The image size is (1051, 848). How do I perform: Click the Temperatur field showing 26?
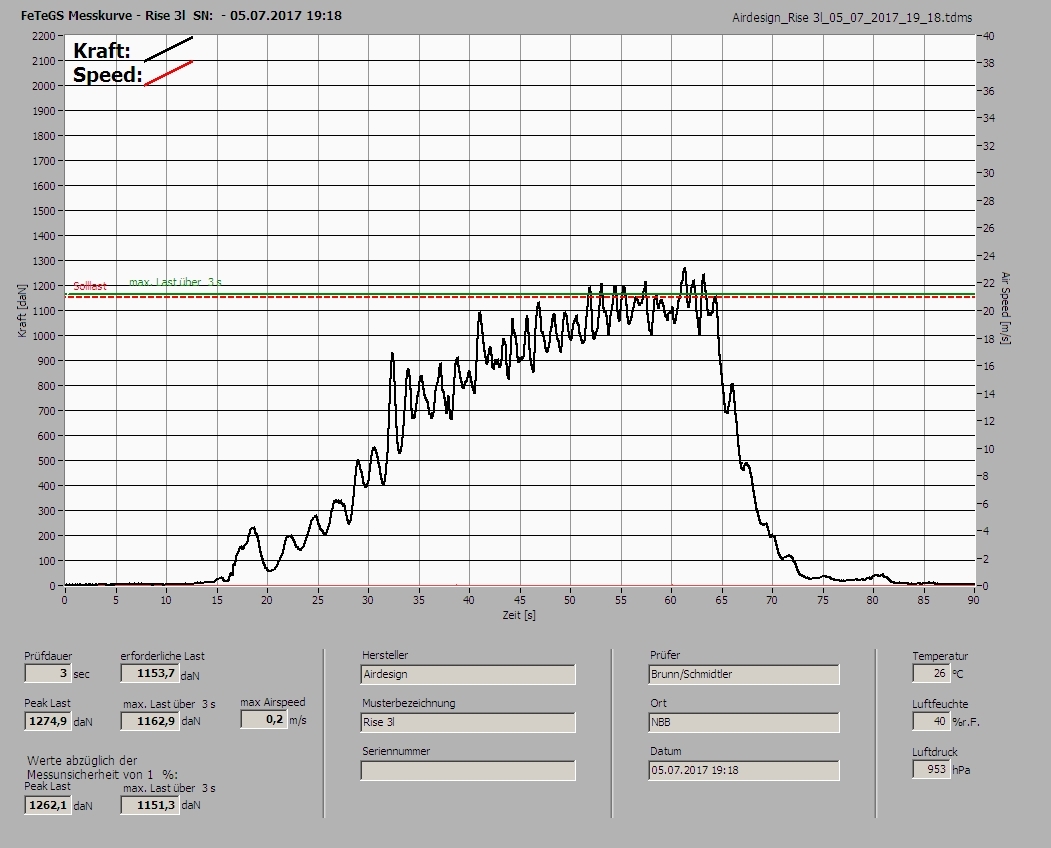pos(930,673)
